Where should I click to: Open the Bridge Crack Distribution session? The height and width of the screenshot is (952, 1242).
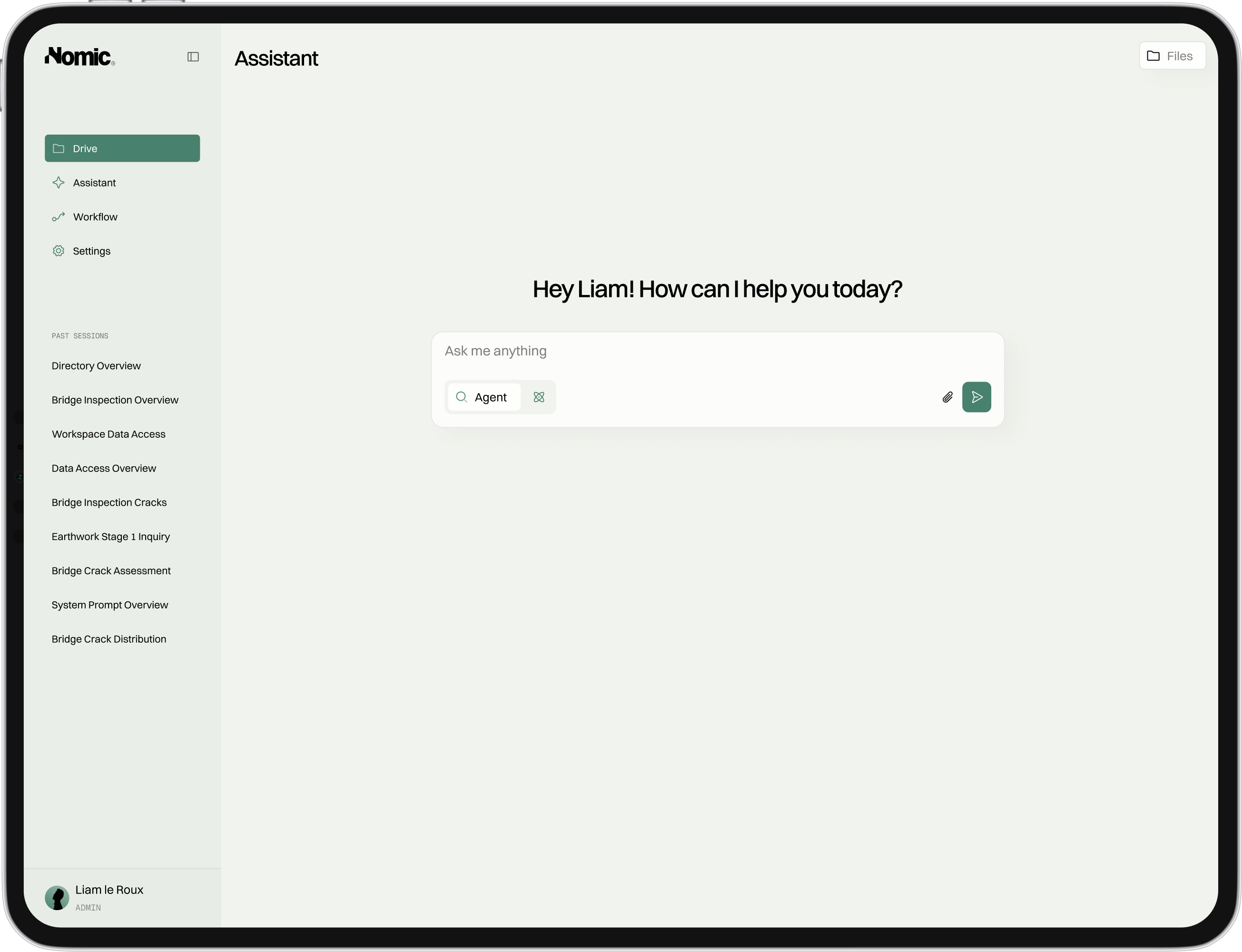pyautogui.click(x=109, y=639)
